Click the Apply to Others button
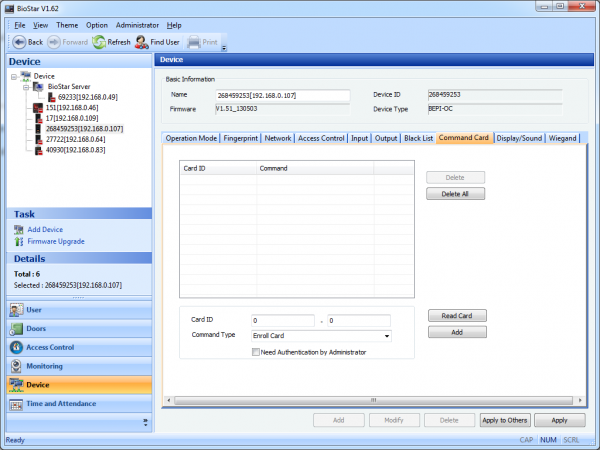Screen dimensions: 600x450 505,421
